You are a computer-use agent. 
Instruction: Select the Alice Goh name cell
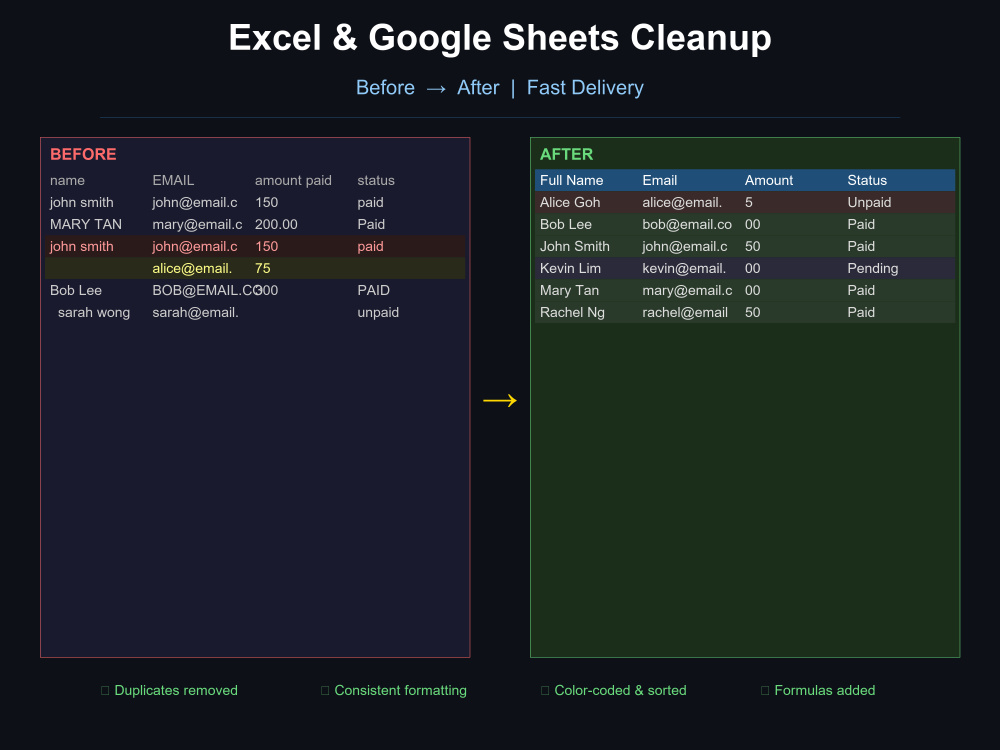coord(570,202)
